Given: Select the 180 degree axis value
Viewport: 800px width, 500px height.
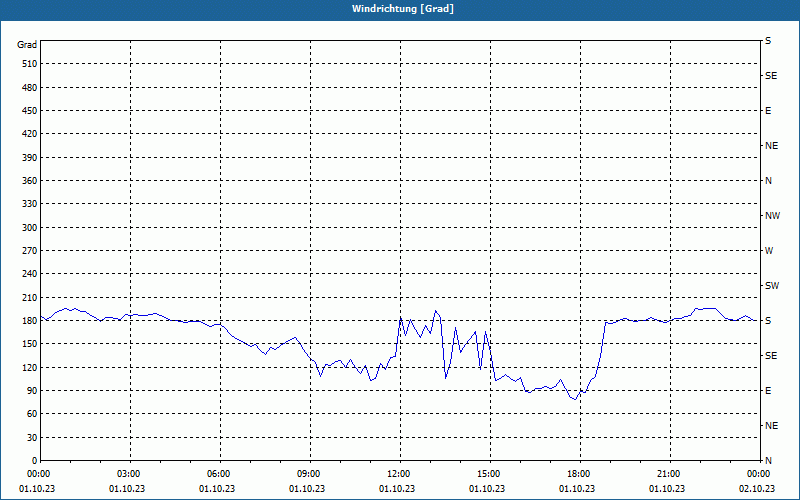Looking at the screenshot, I should [x=30, y=321].
